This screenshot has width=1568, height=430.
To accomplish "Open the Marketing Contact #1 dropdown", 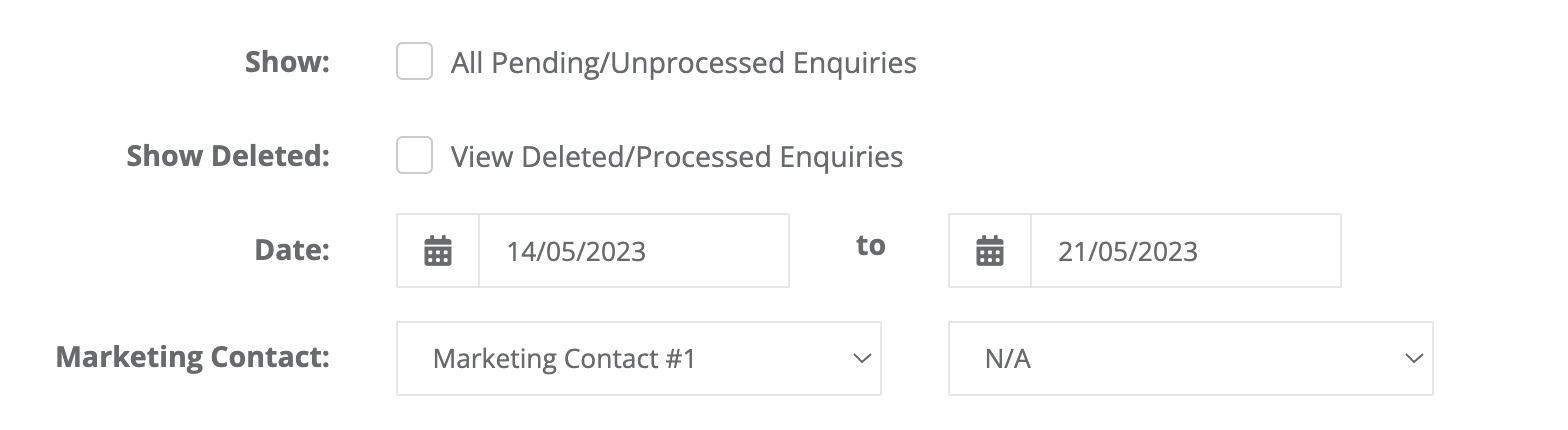I will pyautogui.click(x=639, y=358).
